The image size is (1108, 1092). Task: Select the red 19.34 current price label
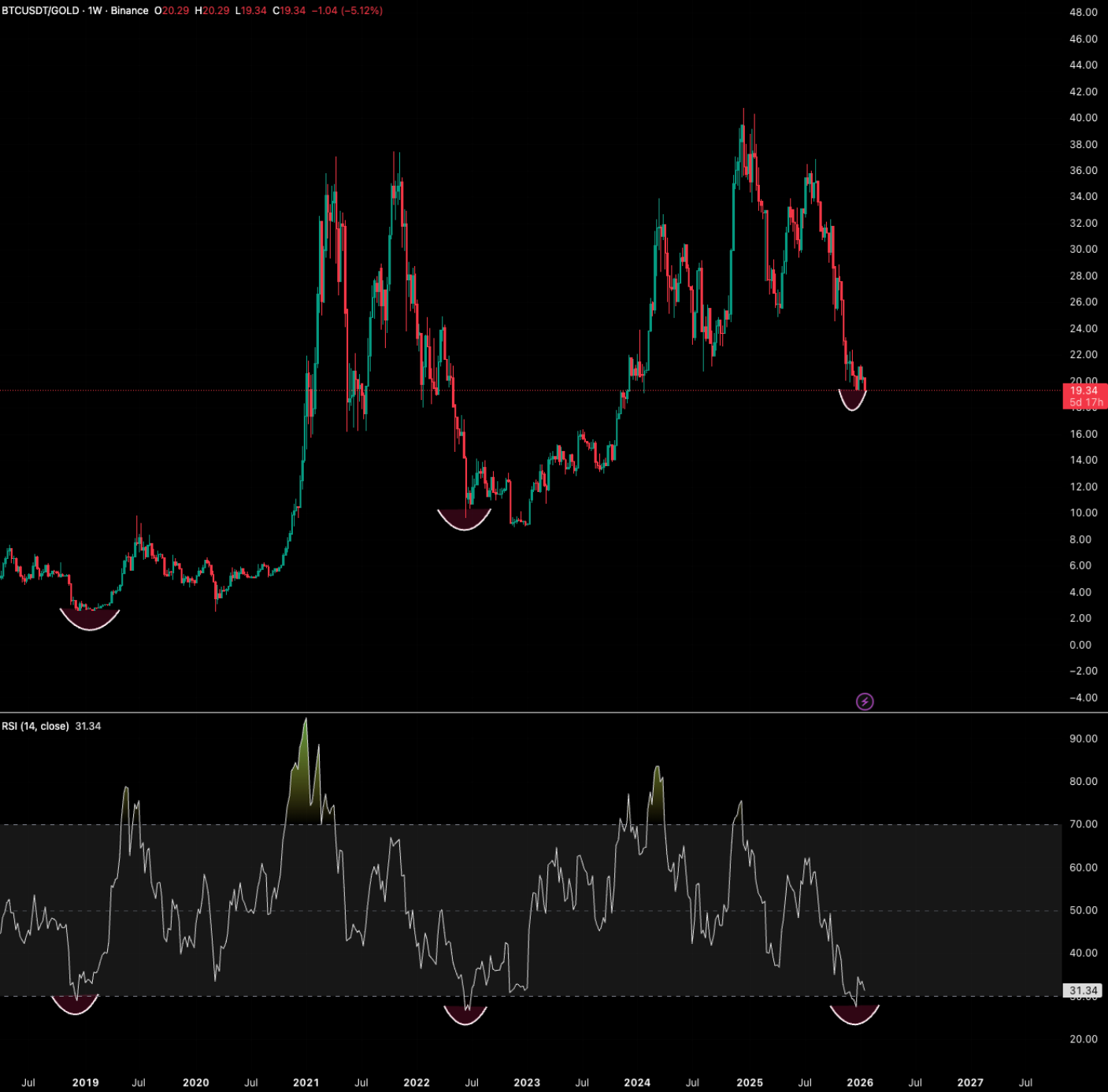1084,391
